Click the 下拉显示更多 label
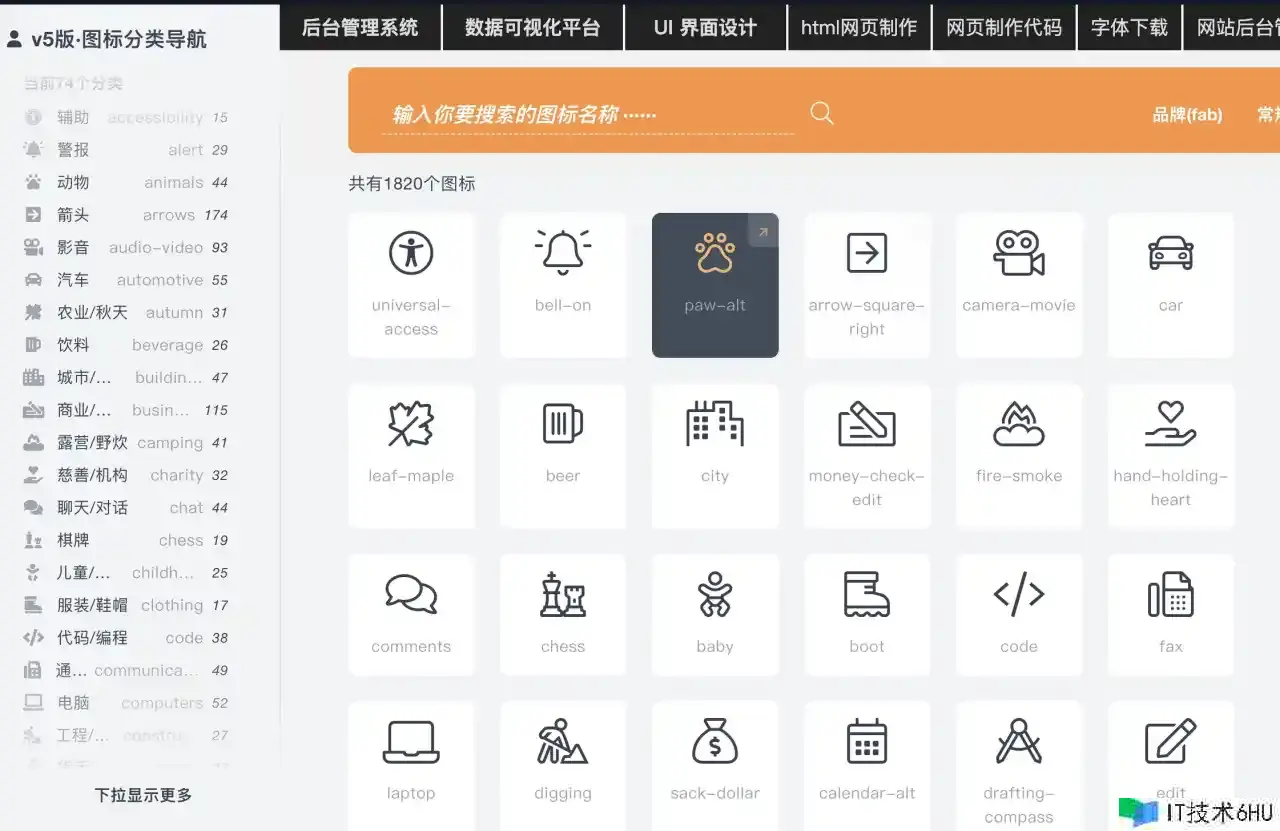 pyautogui.click(x=143, y=795)
